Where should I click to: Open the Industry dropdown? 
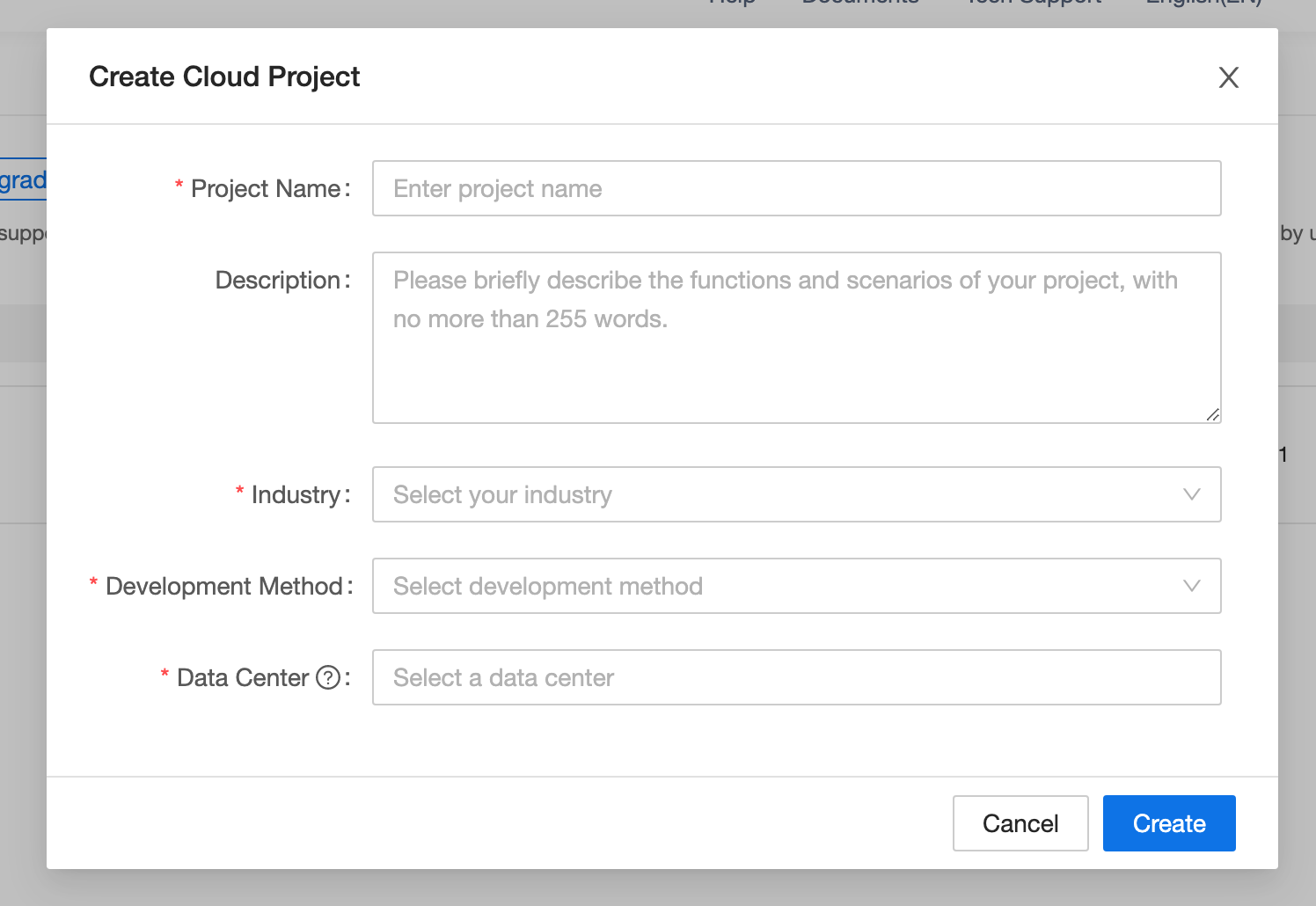coord(797,494)
